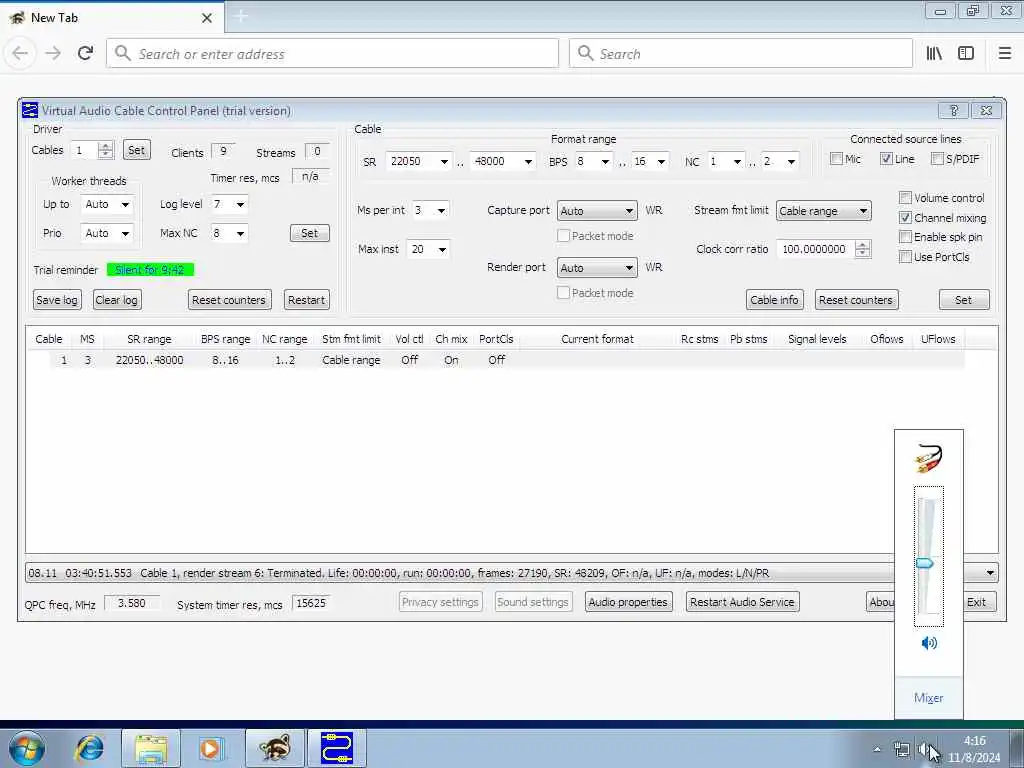Click the audio cable device icon in volume popup
The image size is (1024, 768).
[928, 458]
